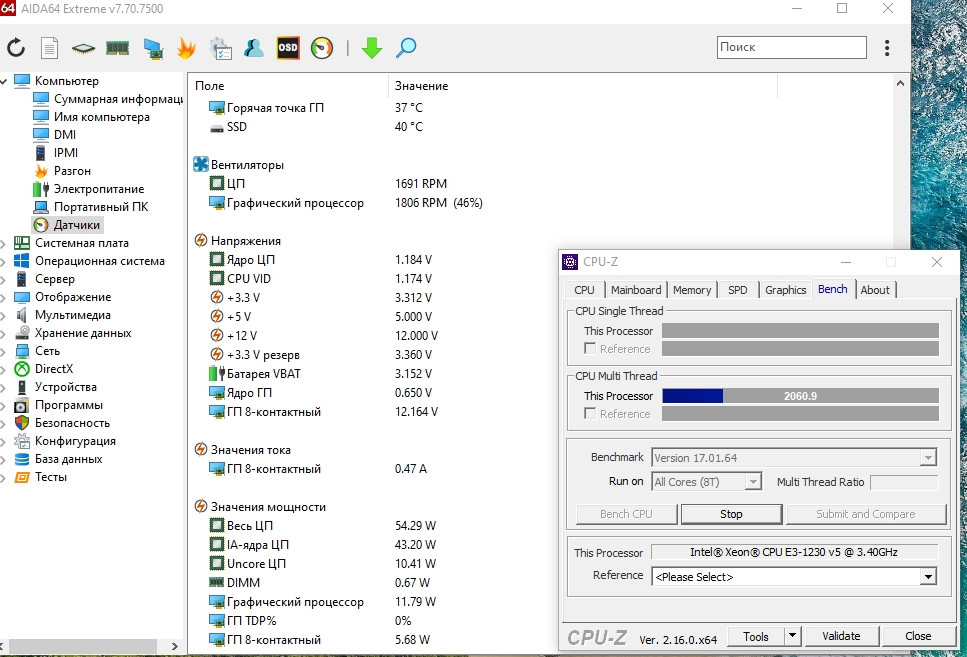This screenshot has width=967, height=657.
Task: Click the magnifier search icon in toolbar
Action: point(405,48)
